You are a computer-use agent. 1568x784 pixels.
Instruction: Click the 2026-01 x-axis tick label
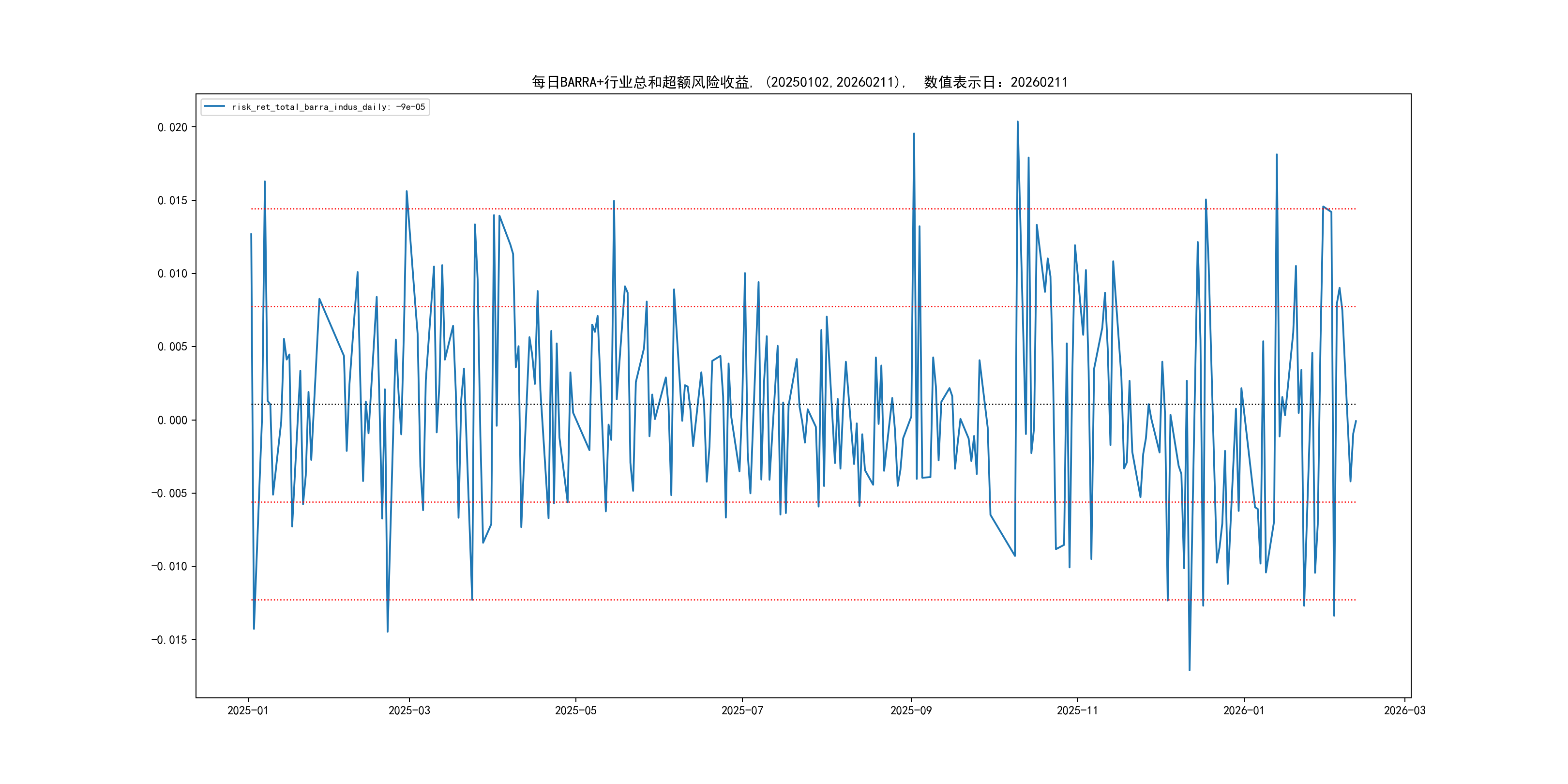[x=1244, y=710]
